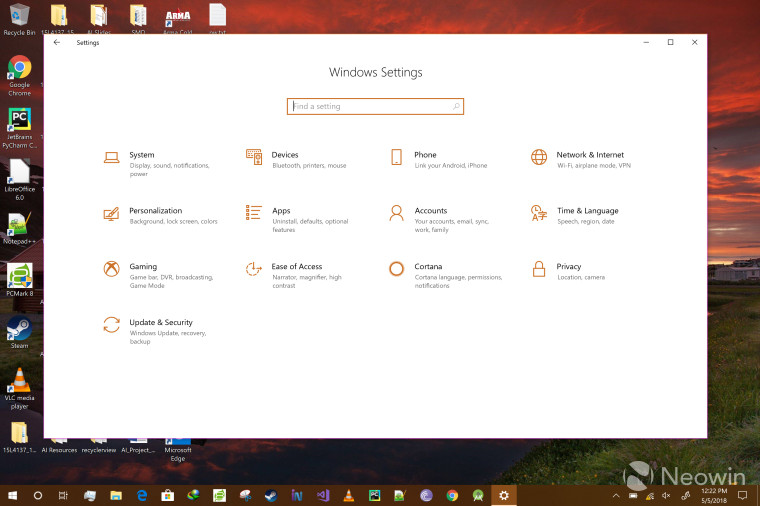Open Visual Studio from taskbar

point(323,495)
